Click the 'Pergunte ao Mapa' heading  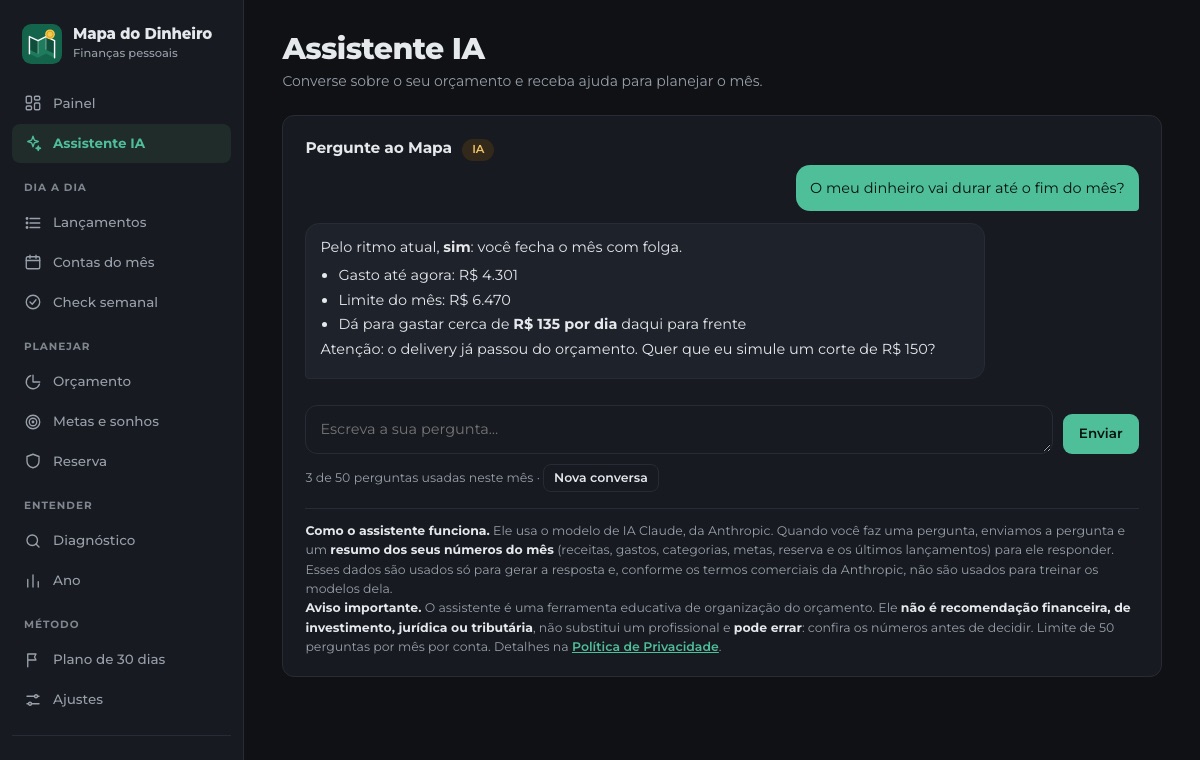378,148
